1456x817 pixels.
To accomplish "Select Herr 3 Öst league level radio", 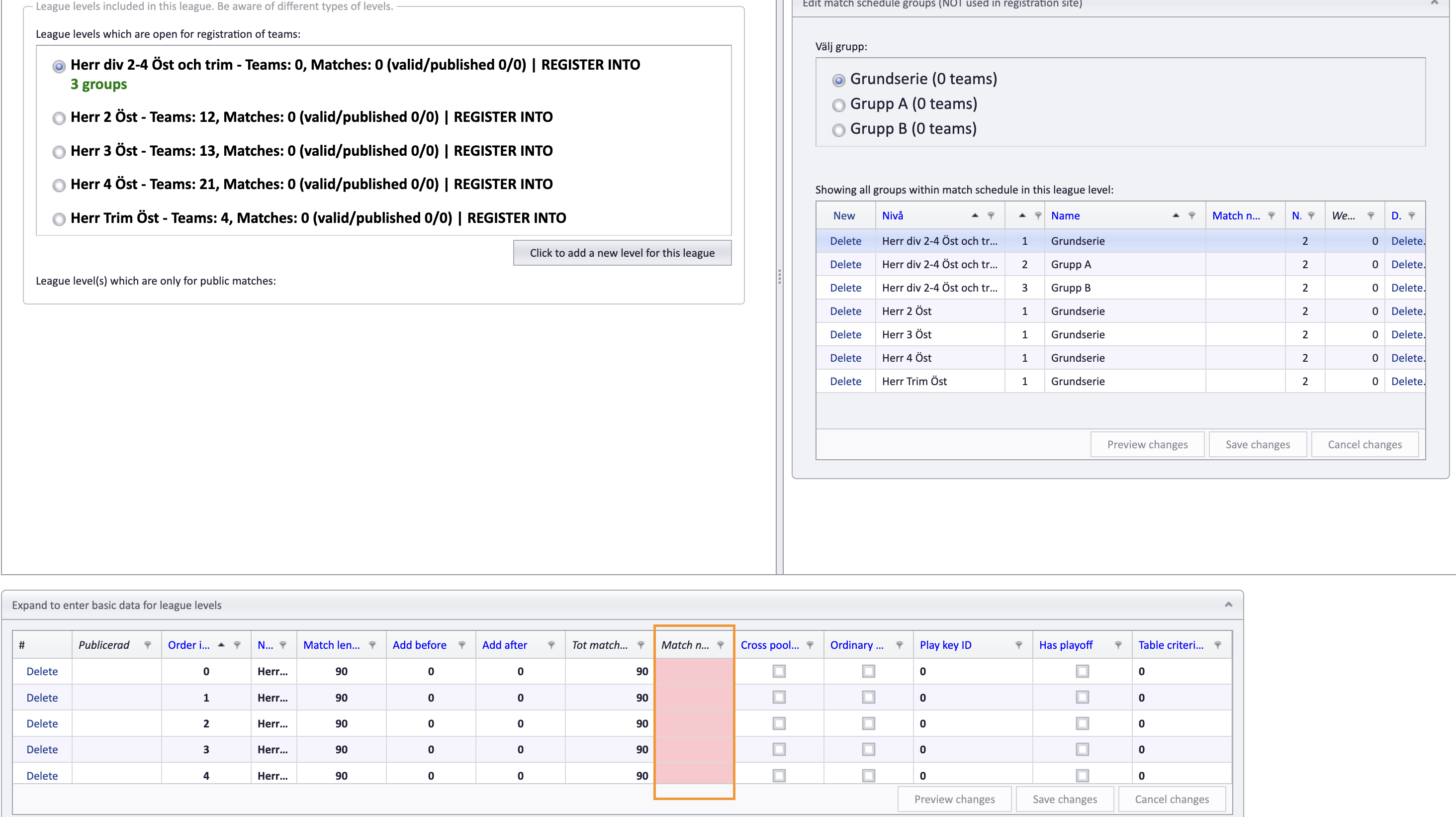I will (x=59, y=152).
